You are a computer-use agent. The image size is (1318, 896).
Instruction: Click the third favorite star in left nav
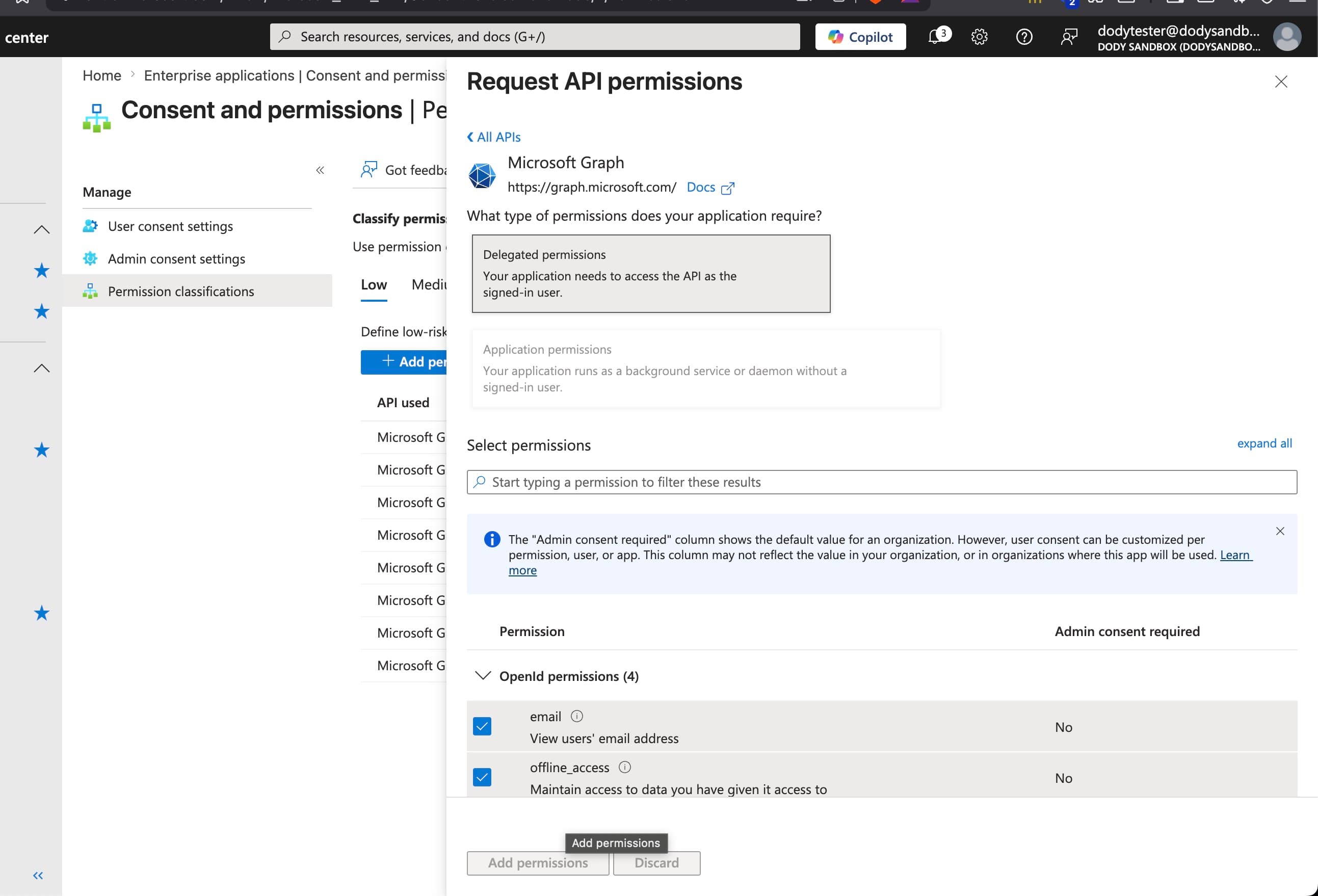(41, 450)
